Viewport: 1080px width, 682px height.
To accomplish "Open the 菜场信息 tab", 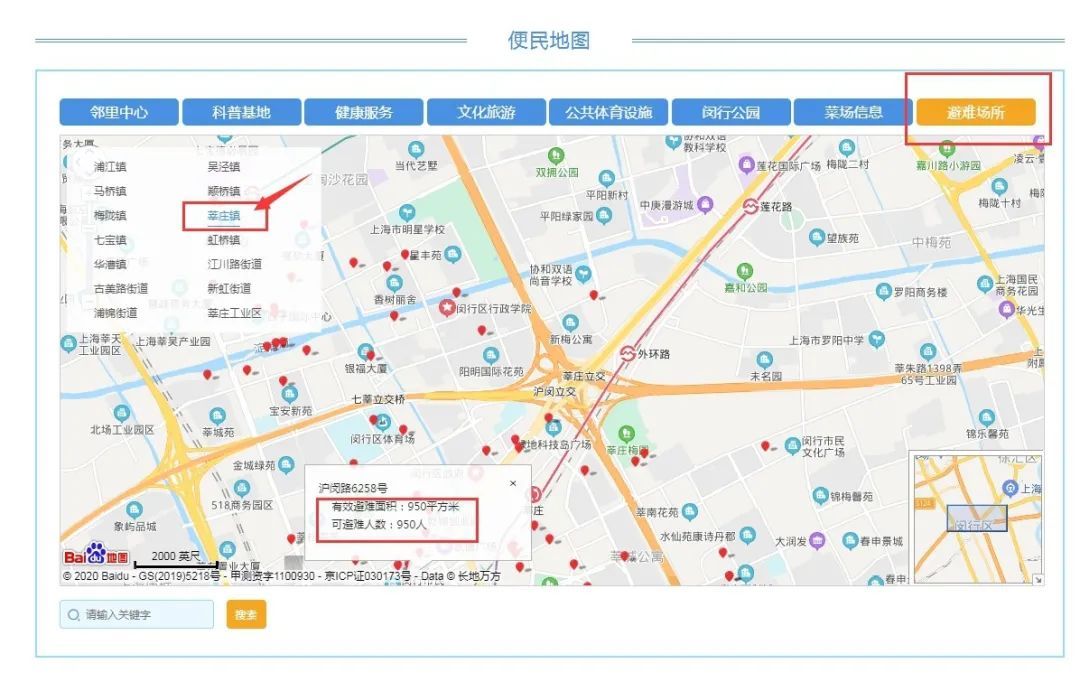I will (x=853, y=112).
